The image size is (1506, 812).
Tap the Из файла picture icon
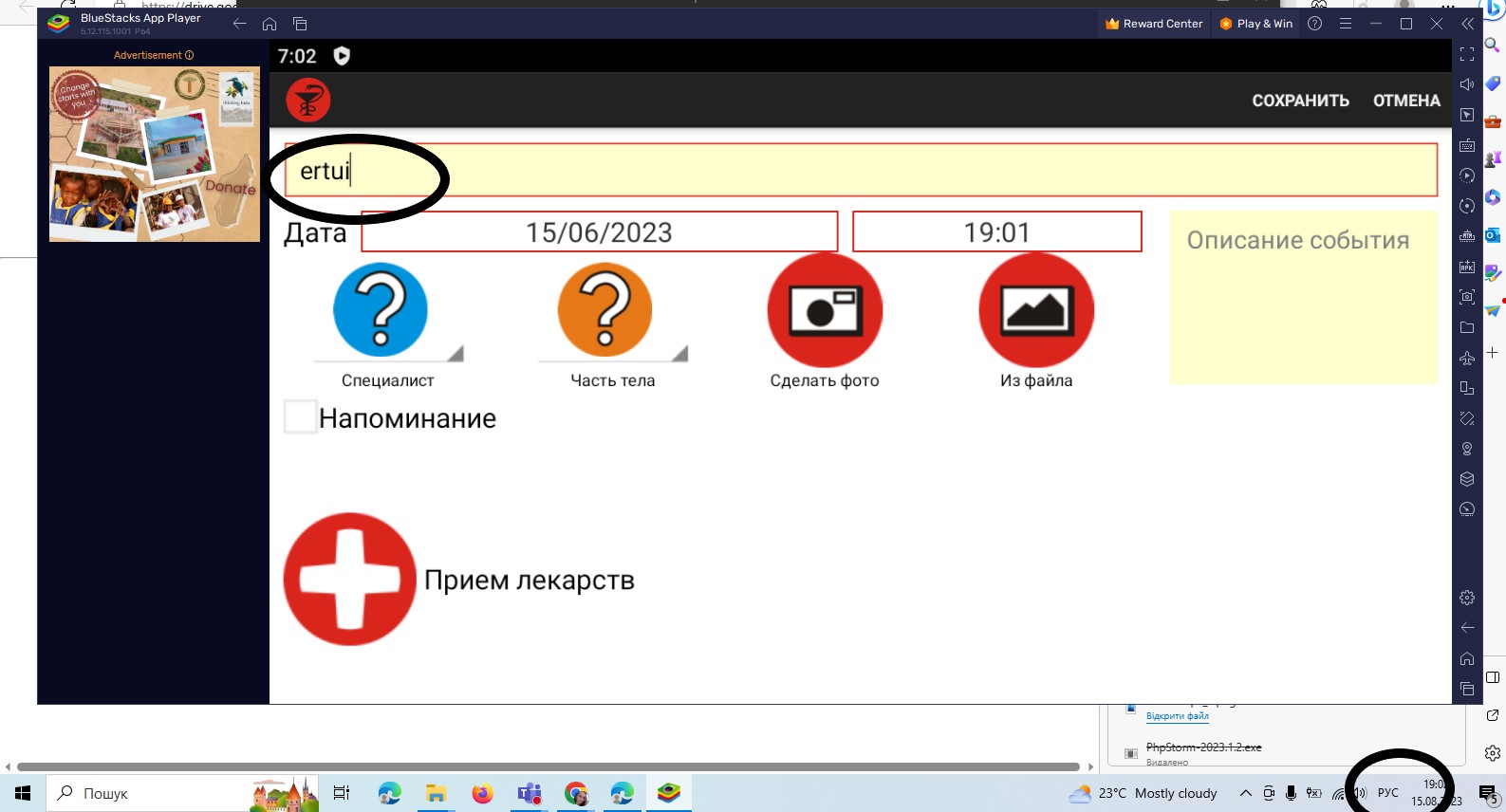click(1035, 310)
